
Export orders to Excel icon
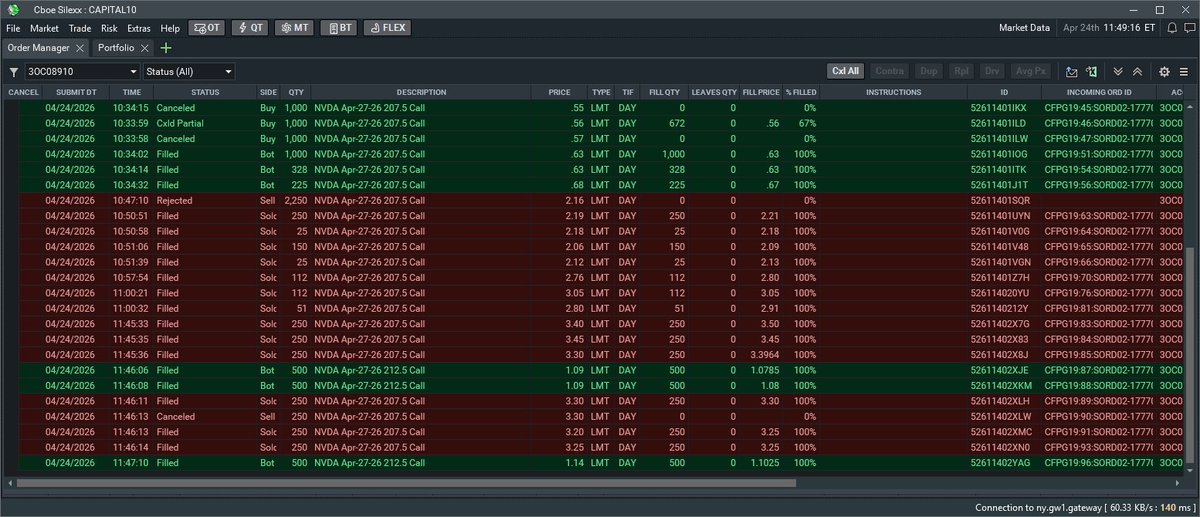coord(1091,72)
